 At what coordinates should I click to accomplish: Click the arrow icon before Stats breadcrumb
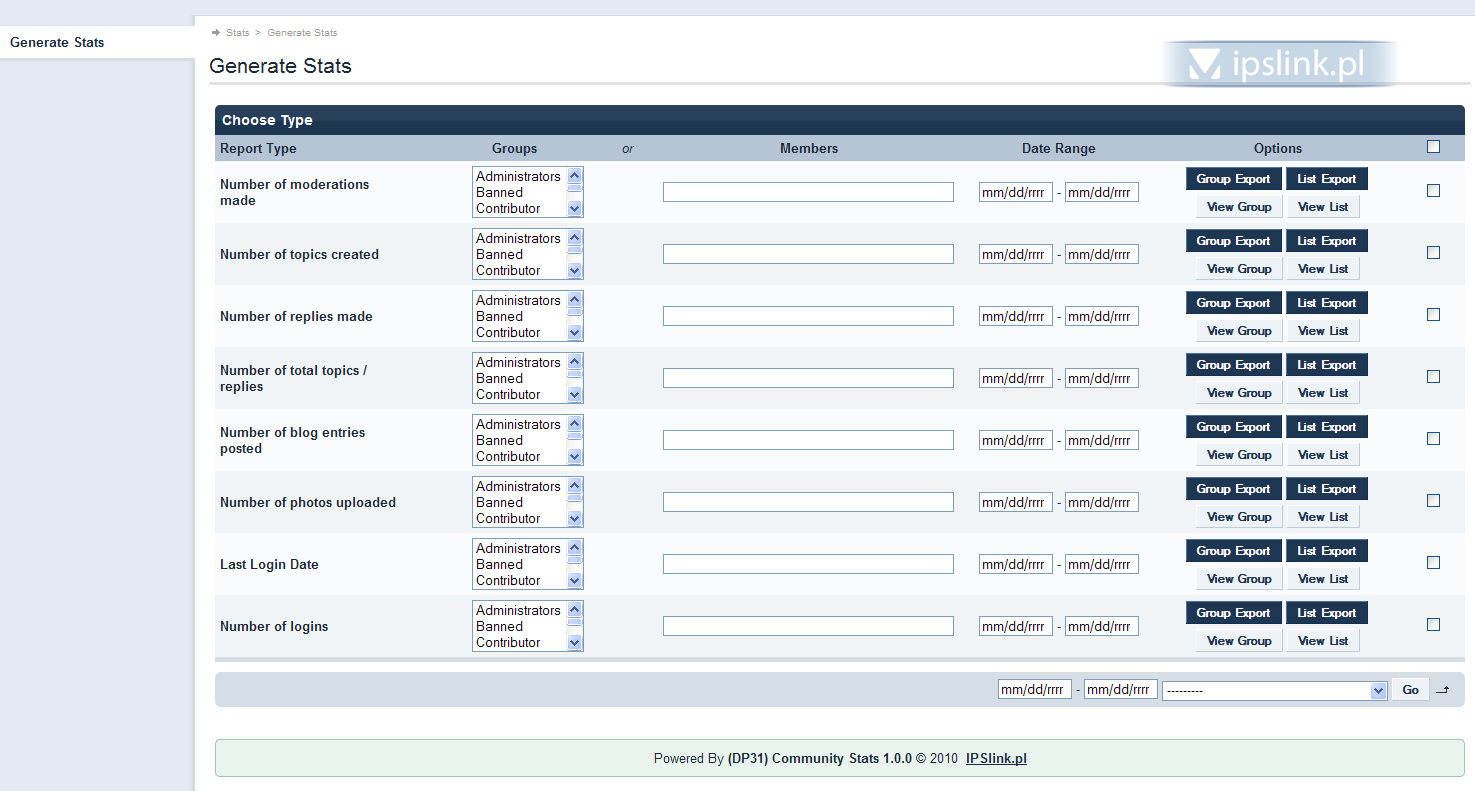coord(215,33)
